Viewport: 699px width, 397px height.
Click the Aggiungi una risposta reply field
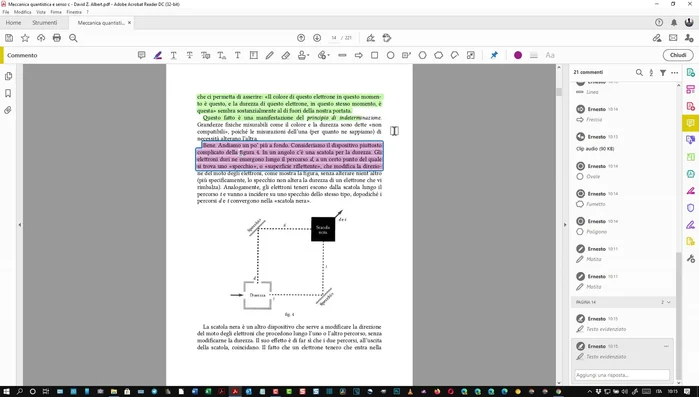[622, 375]
